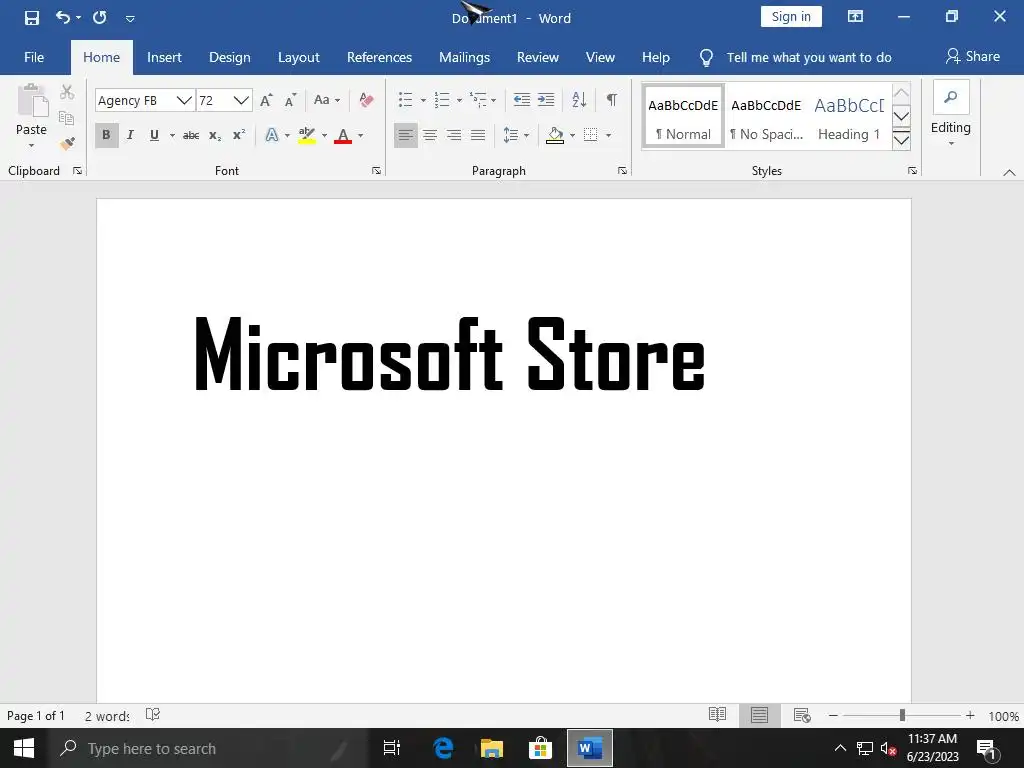Open the File tab

point(34,57)
